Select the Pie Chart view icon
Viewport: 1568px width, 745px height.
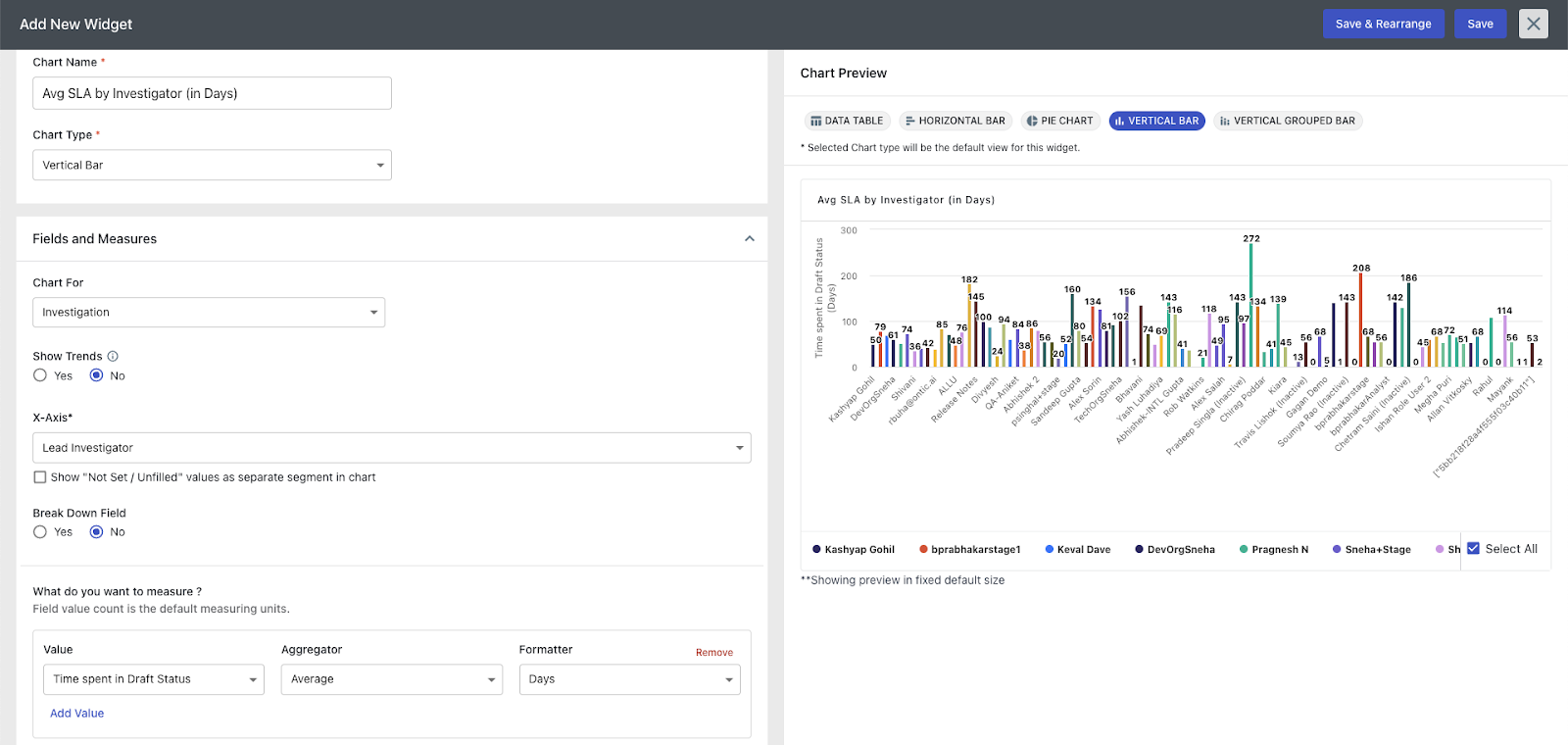[1032, 122]
